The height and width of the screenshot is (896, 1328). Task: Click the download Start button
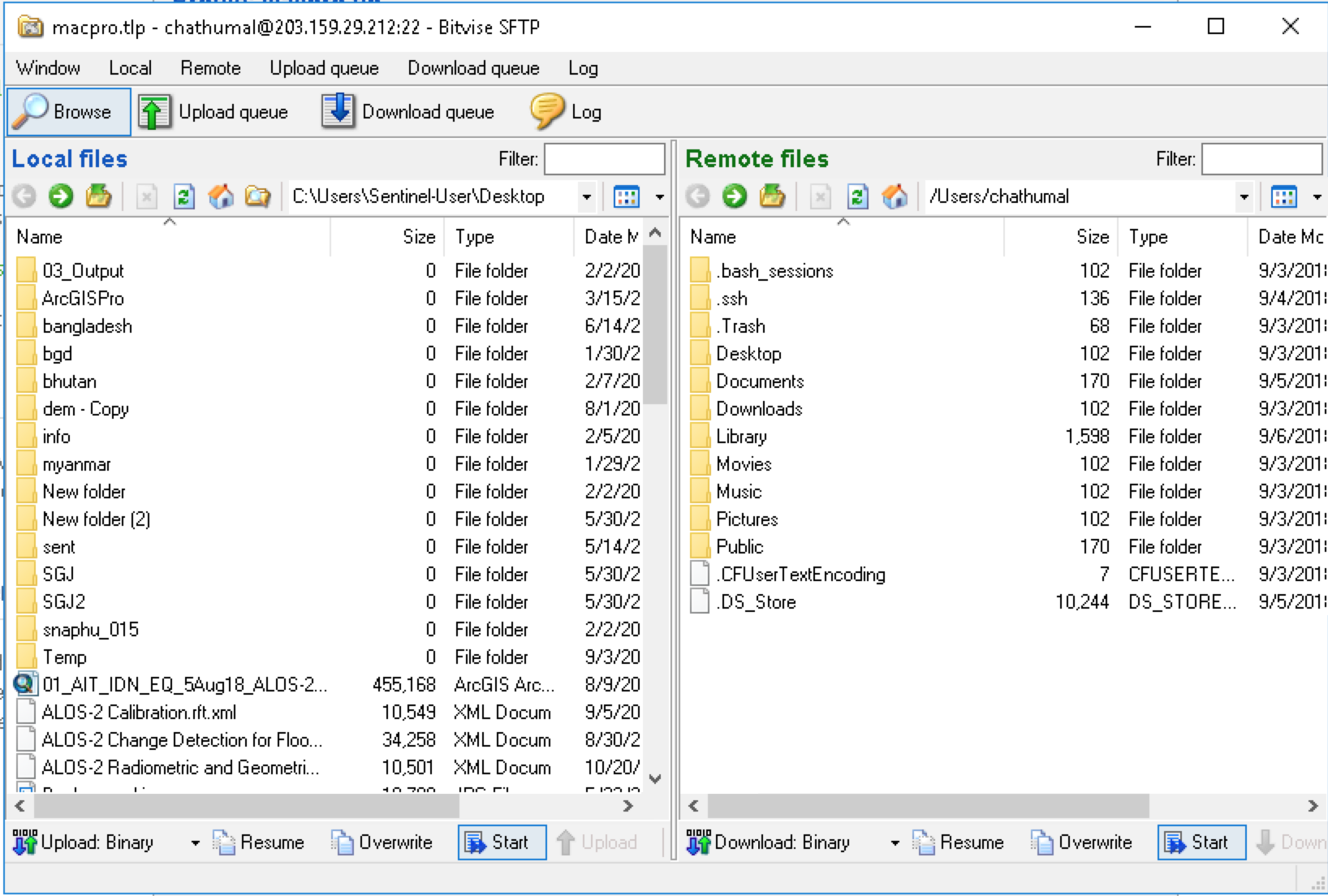coord(1201,842)
